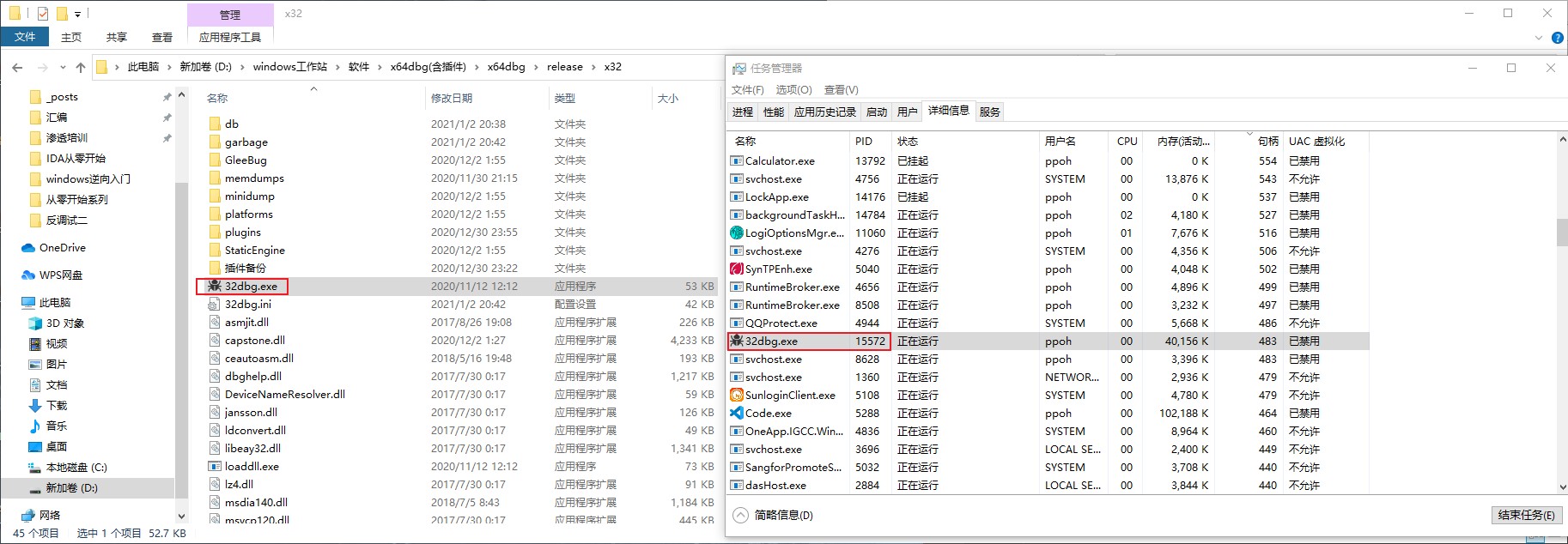Open recent locations dropdown arrow
The width and height of the screenshot is (1568, 544).
(63, 67)
